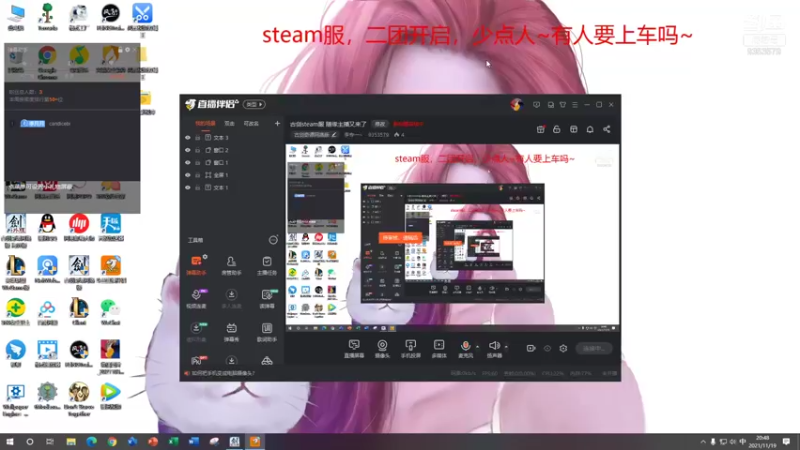Viewport: 800px width, 450px height.
Task: Collapse the toolbox panel
Action: point(273,240)
